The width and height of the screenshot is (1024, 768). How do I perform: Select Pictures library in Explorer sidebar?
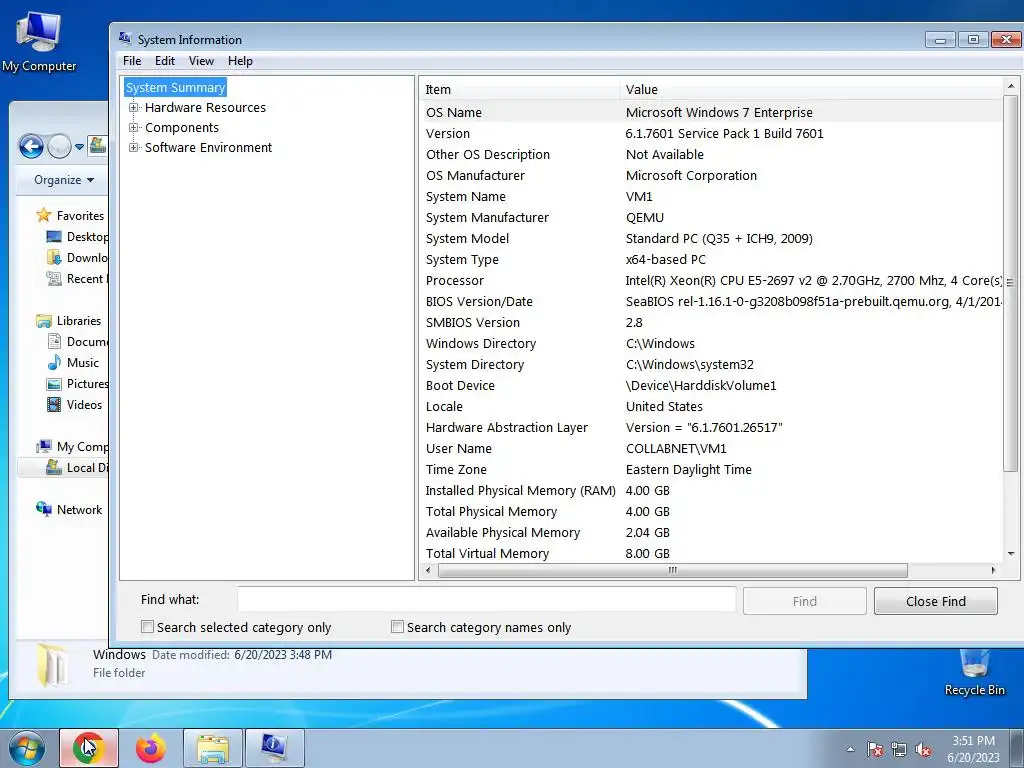(x=77, y=383)
